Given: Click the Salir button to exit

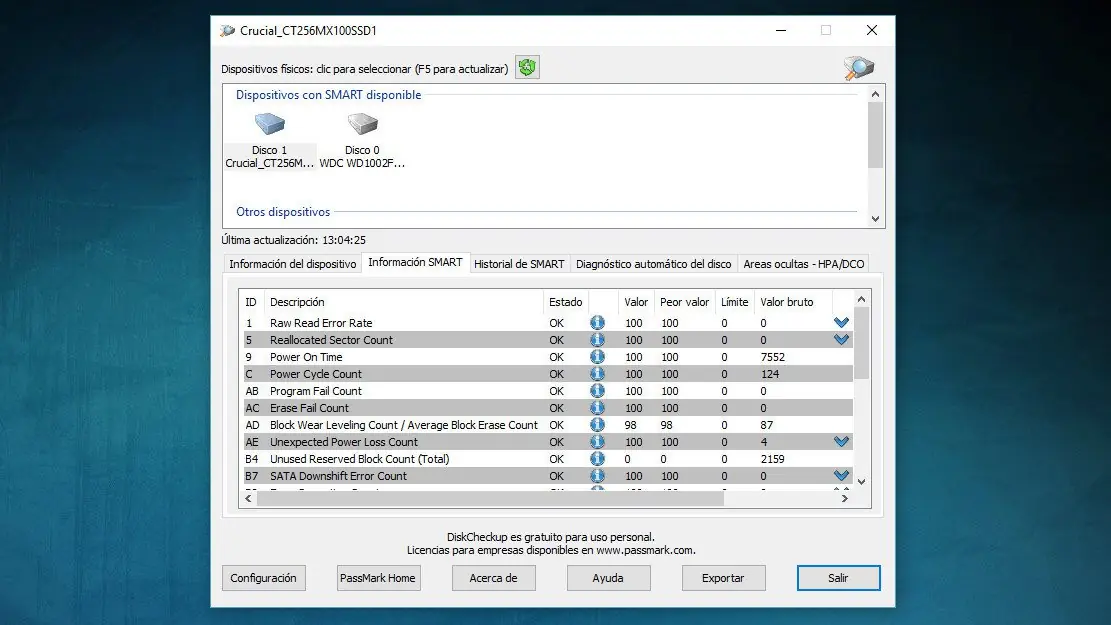Looking at the screenshot, I should click(838, 578).
